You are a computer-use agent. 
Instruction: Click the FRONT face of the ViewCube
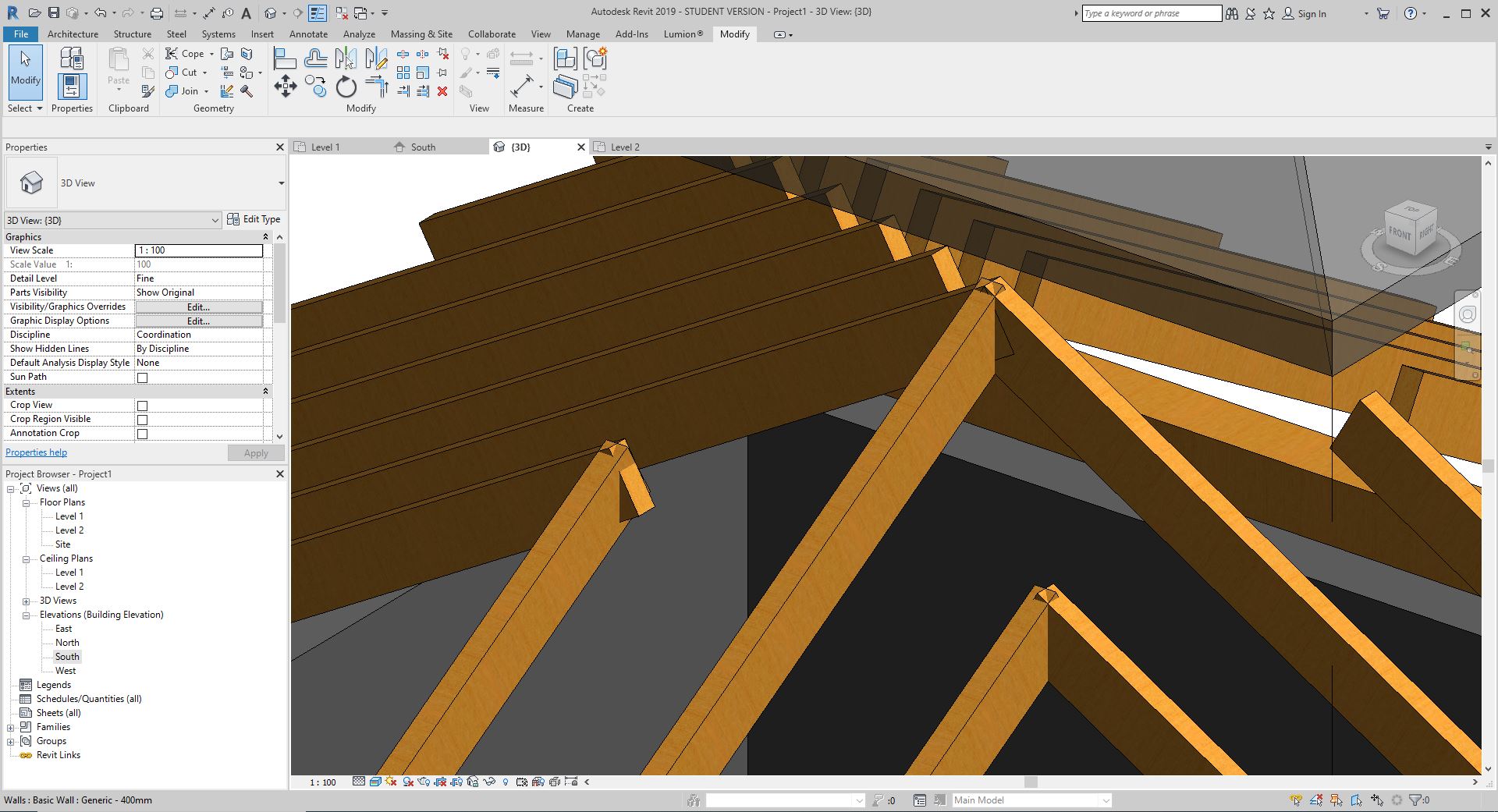(1399, 232)
